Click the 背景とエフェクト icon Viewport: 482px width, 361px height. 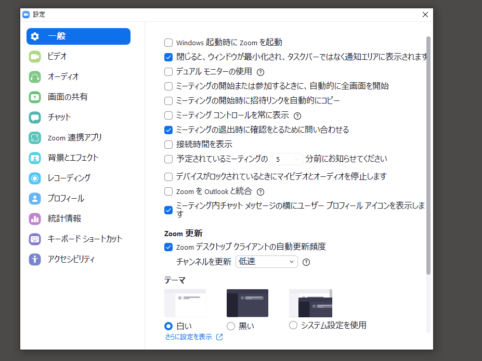point(35,158)
